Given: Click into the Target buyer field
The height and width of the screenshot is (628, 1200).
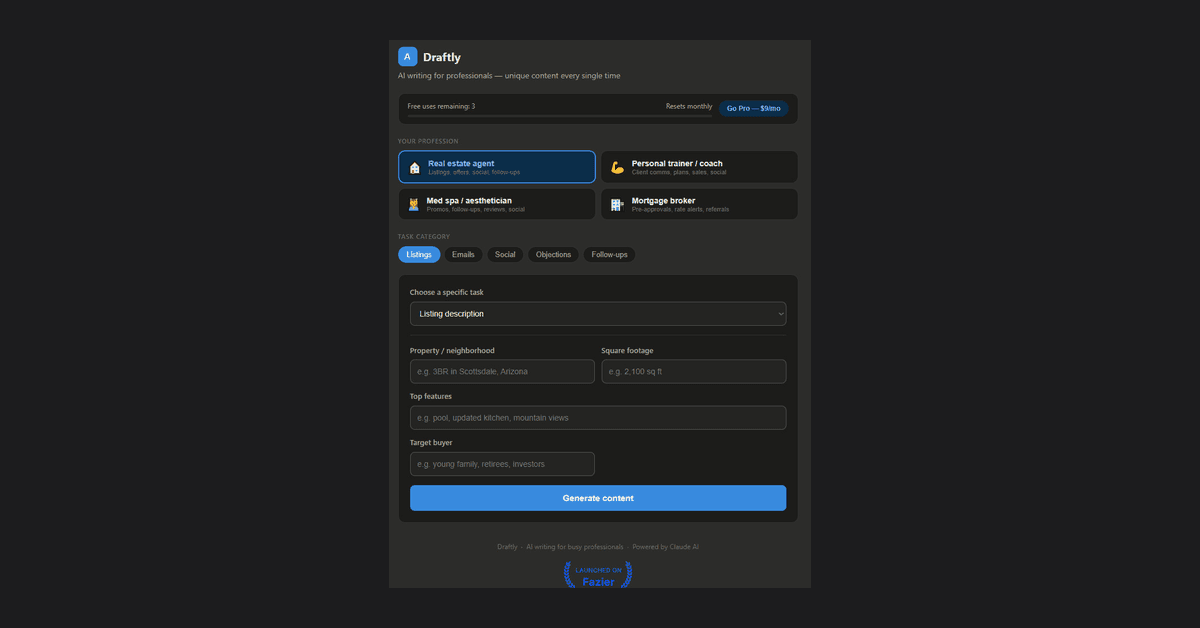Looking at the screenshot, I should tap(502, 464).
